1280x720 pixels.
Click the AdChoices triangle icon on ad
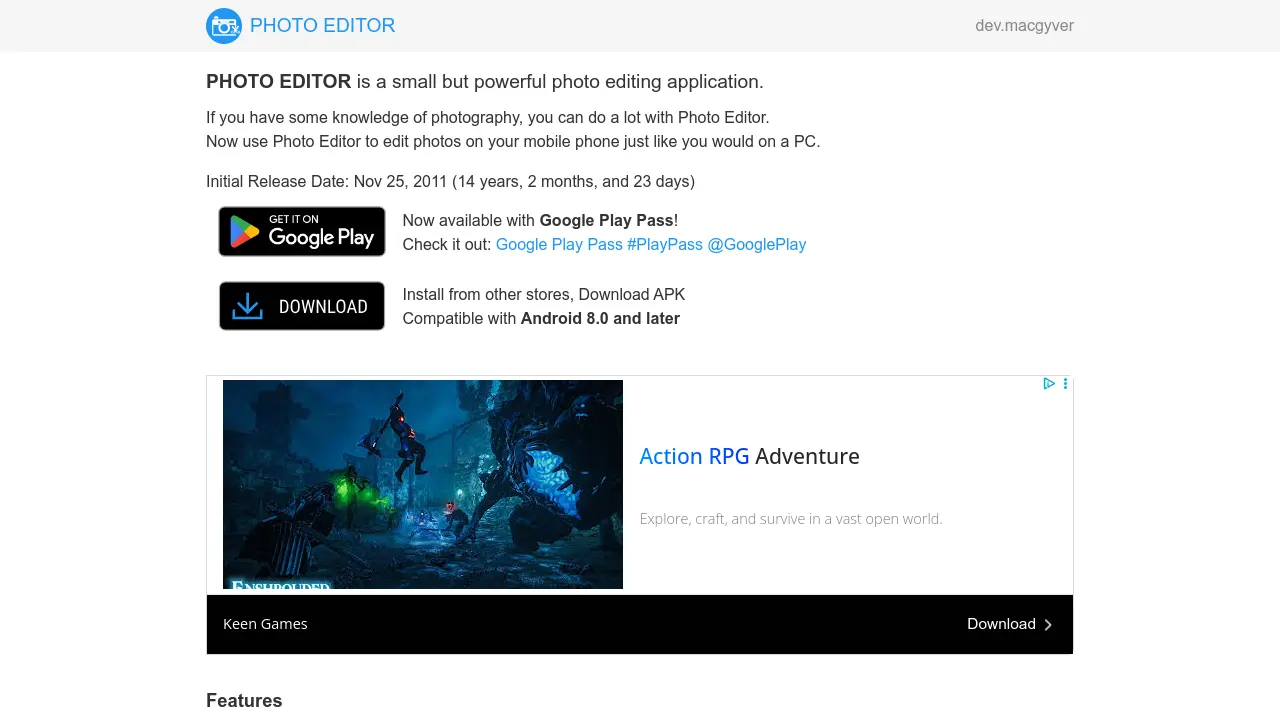click(1049, 383)
